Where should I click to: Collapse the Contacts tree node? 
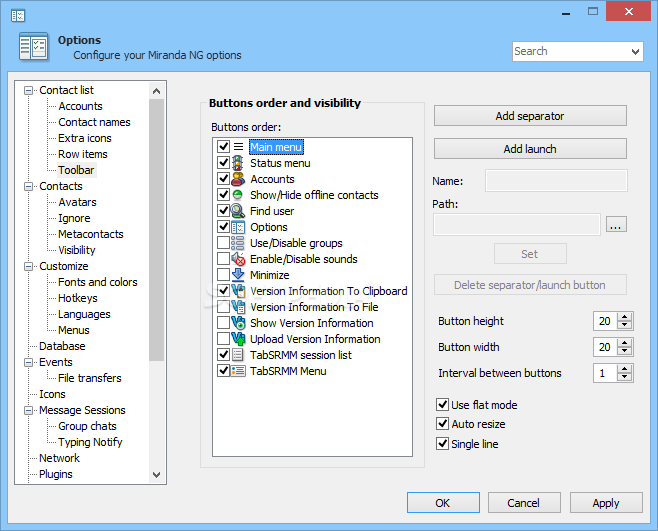pyautogui.click(x=28, y=186)
